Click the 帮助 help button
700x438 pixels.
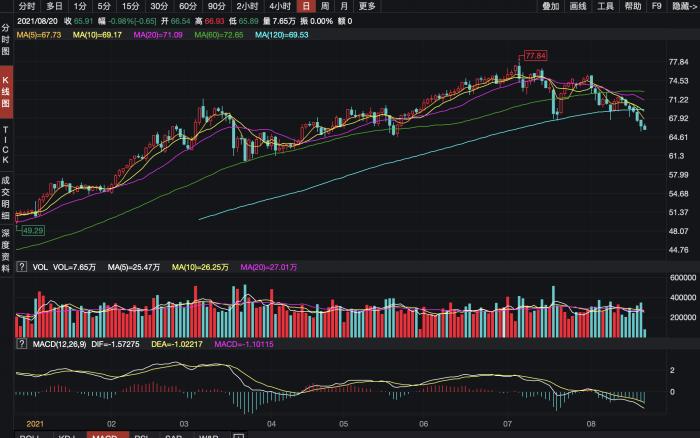[633, 6]
